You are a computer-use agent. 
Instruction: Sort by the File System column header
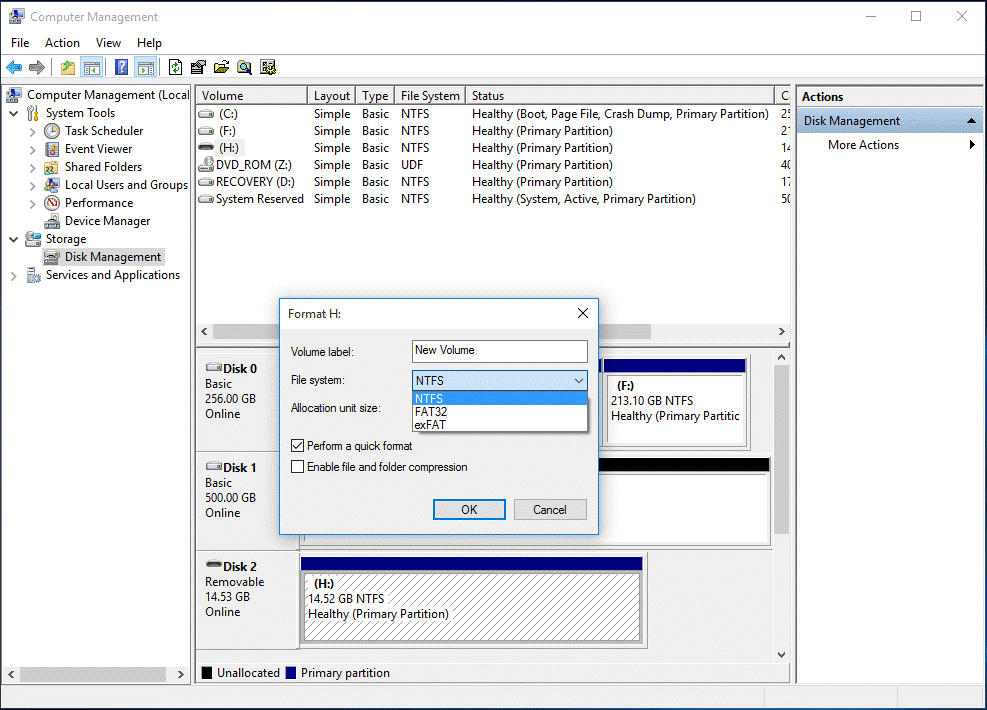pos(430,96)
